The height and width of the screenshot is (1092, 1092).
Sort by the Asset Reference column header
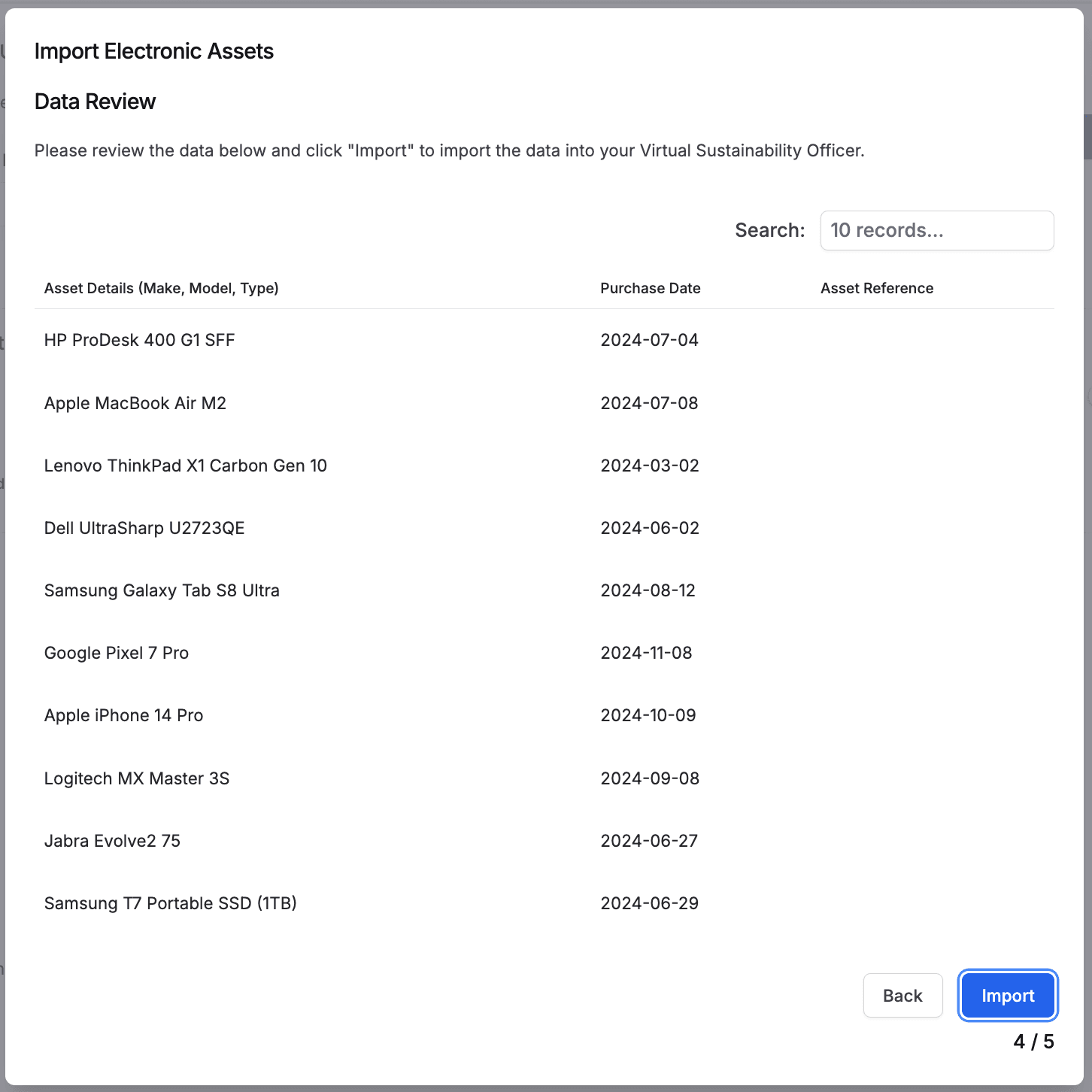[x=877, y=288]
